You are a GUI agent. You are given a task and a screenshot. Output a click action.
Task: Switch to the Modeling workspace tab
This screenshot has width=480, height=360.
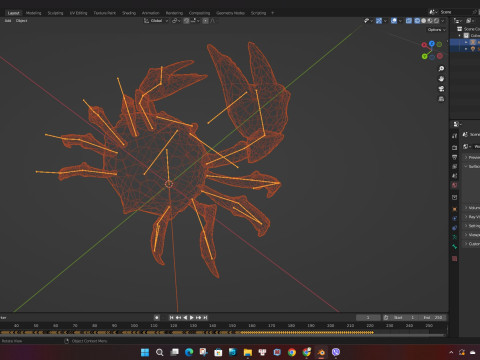[33, 13]
